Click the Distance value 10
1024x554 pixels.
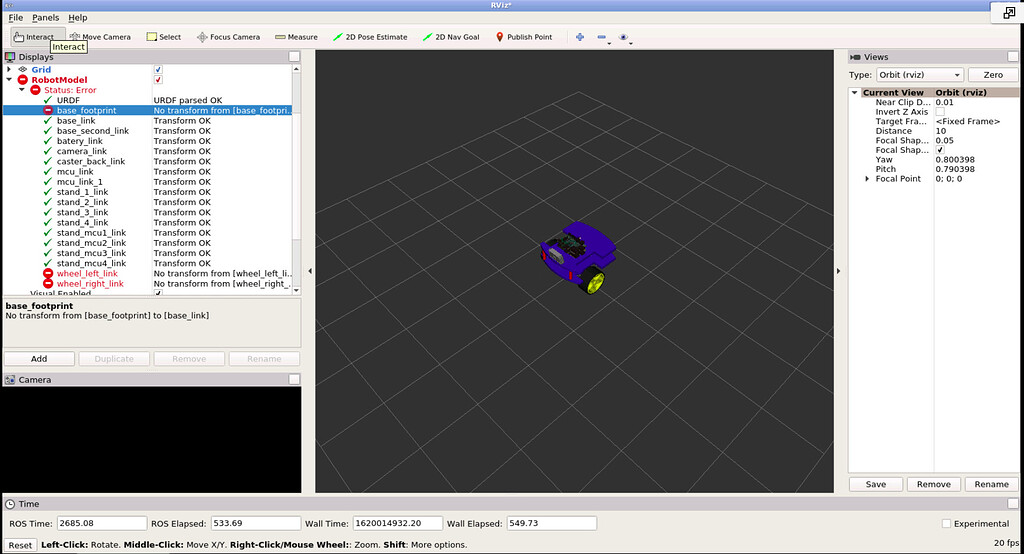click(x=940, y=131)
